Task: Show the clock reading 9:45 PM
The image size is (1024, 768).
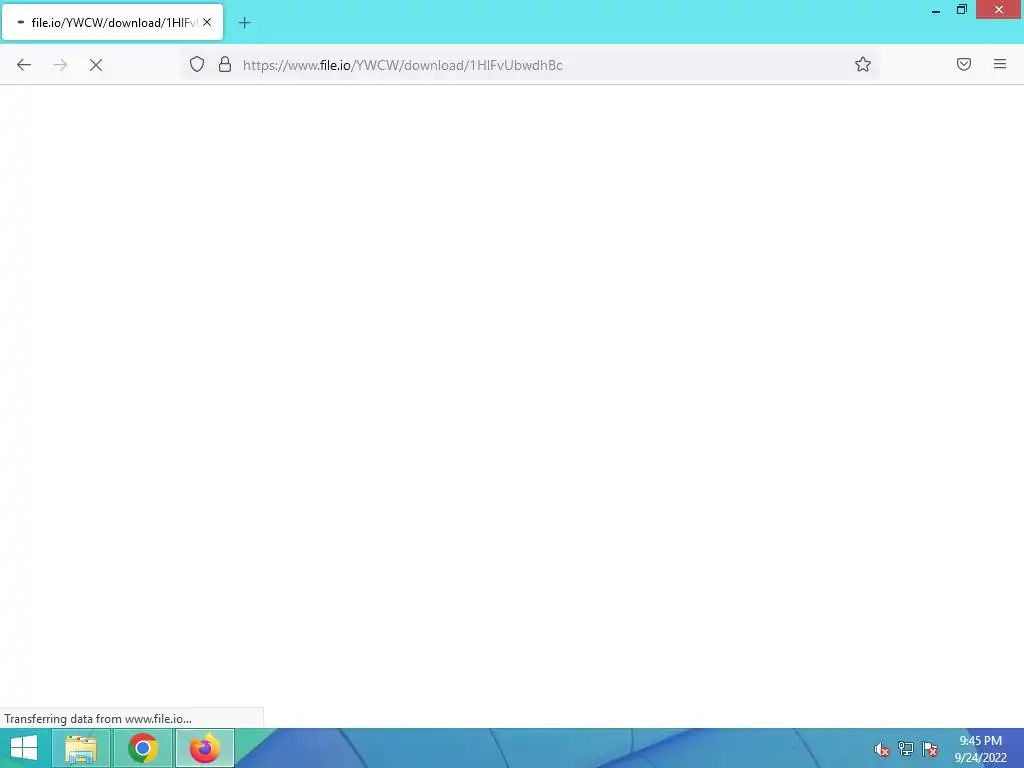Action: pos(980,741)
